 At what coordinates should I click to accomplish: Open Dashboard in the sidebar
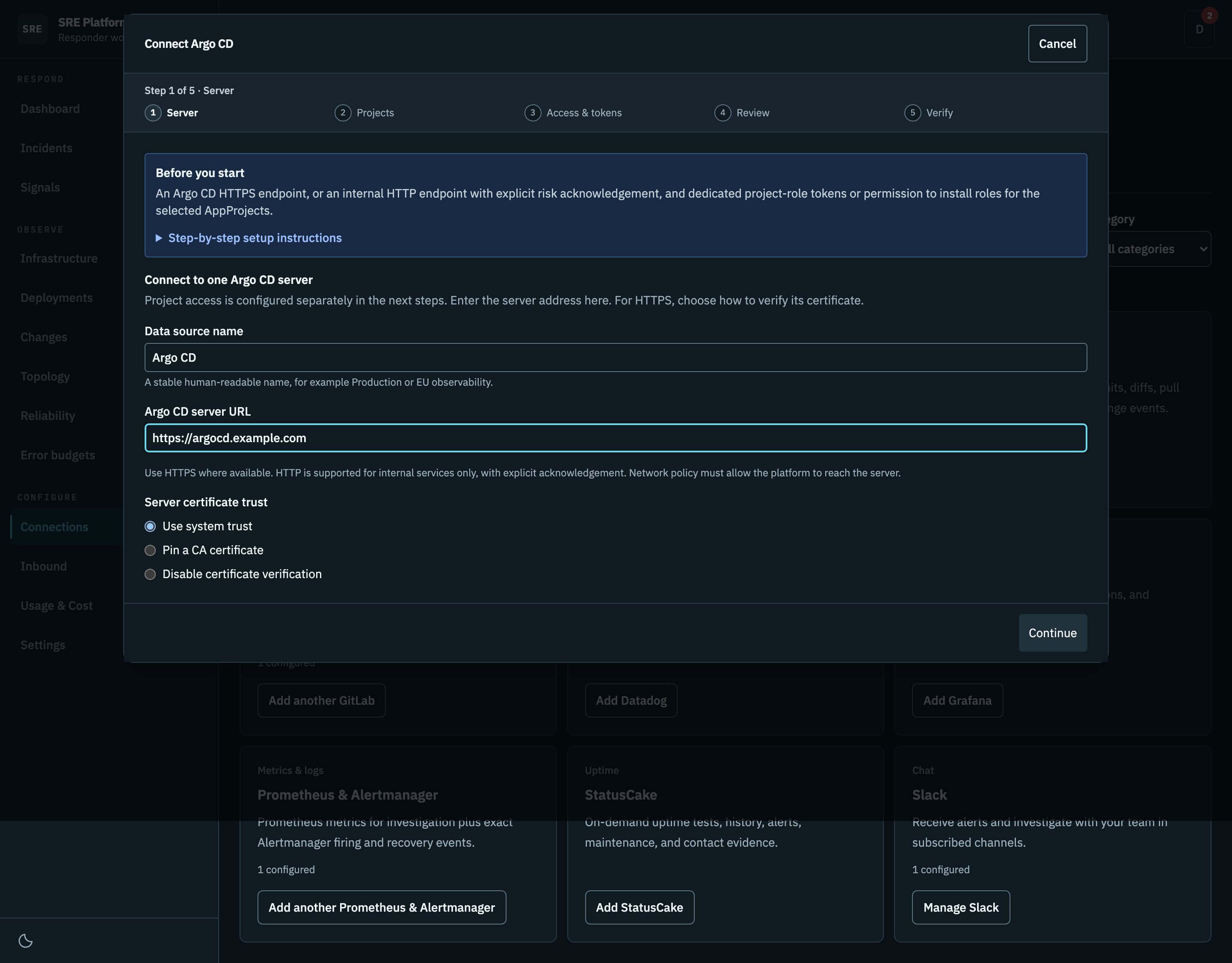(50, 109)
